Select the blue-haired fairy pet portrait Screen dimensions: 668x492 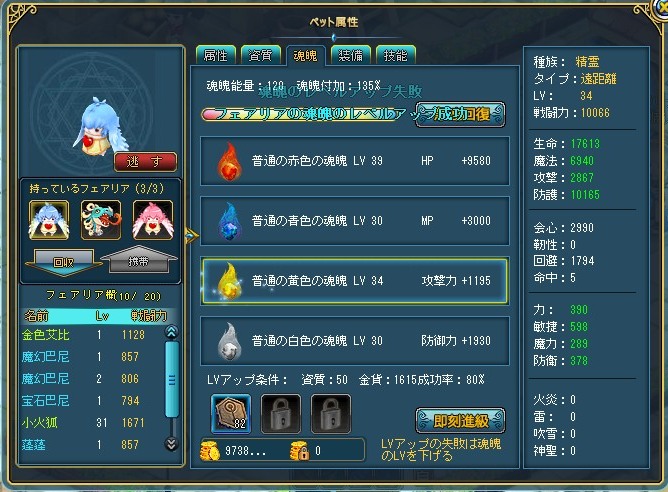pyautogui.click(x=49, y=221)
